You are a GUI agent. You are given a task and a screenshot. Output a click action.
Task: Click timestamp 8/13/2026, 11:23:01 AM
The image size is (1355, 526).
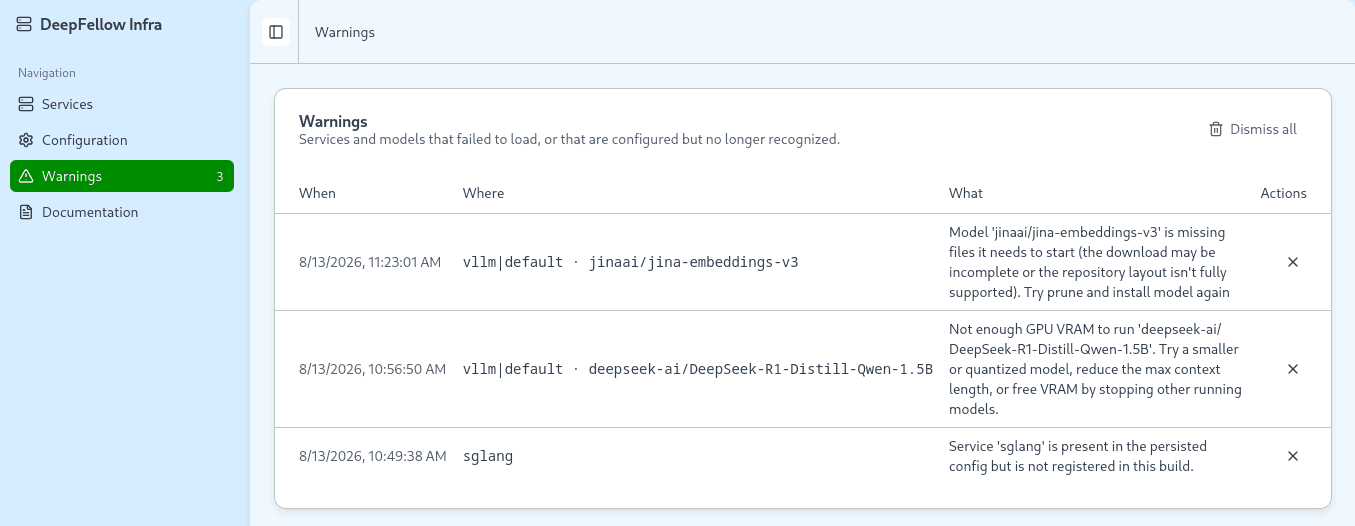(x=370, y=262)
